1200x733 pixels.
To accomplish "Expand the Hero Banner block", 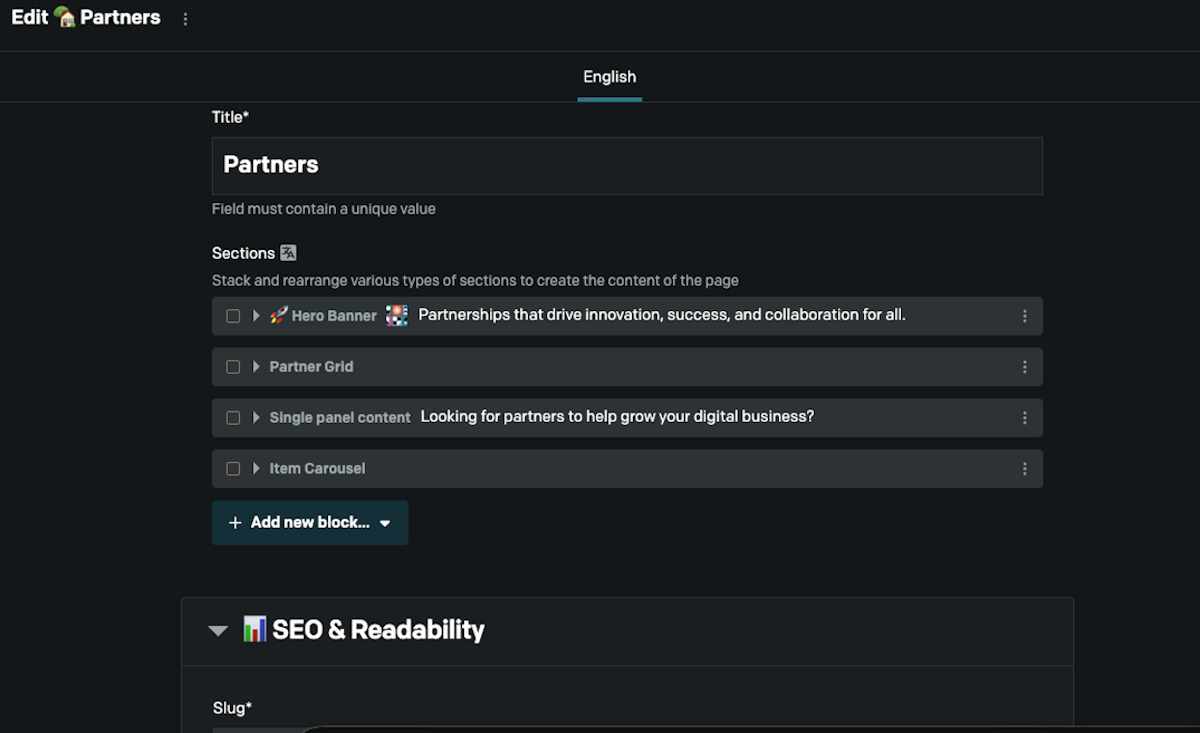I will tap(256, 316).
